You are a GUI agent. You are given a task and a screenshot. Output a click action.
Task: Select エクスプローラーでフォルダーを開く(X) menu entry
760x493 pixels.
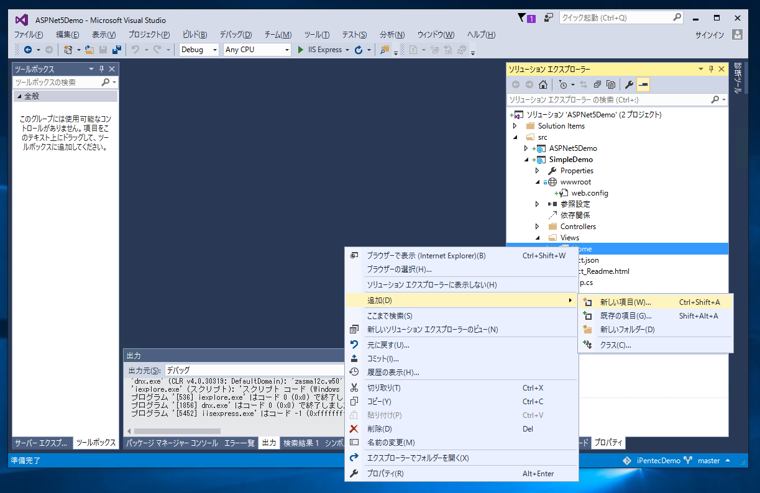(x=461, y=458)
